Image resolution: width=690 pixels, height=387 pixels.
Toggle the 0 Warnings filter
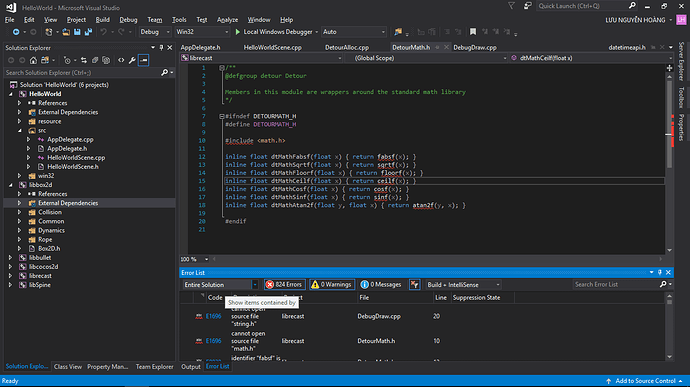tap(332, 285)
